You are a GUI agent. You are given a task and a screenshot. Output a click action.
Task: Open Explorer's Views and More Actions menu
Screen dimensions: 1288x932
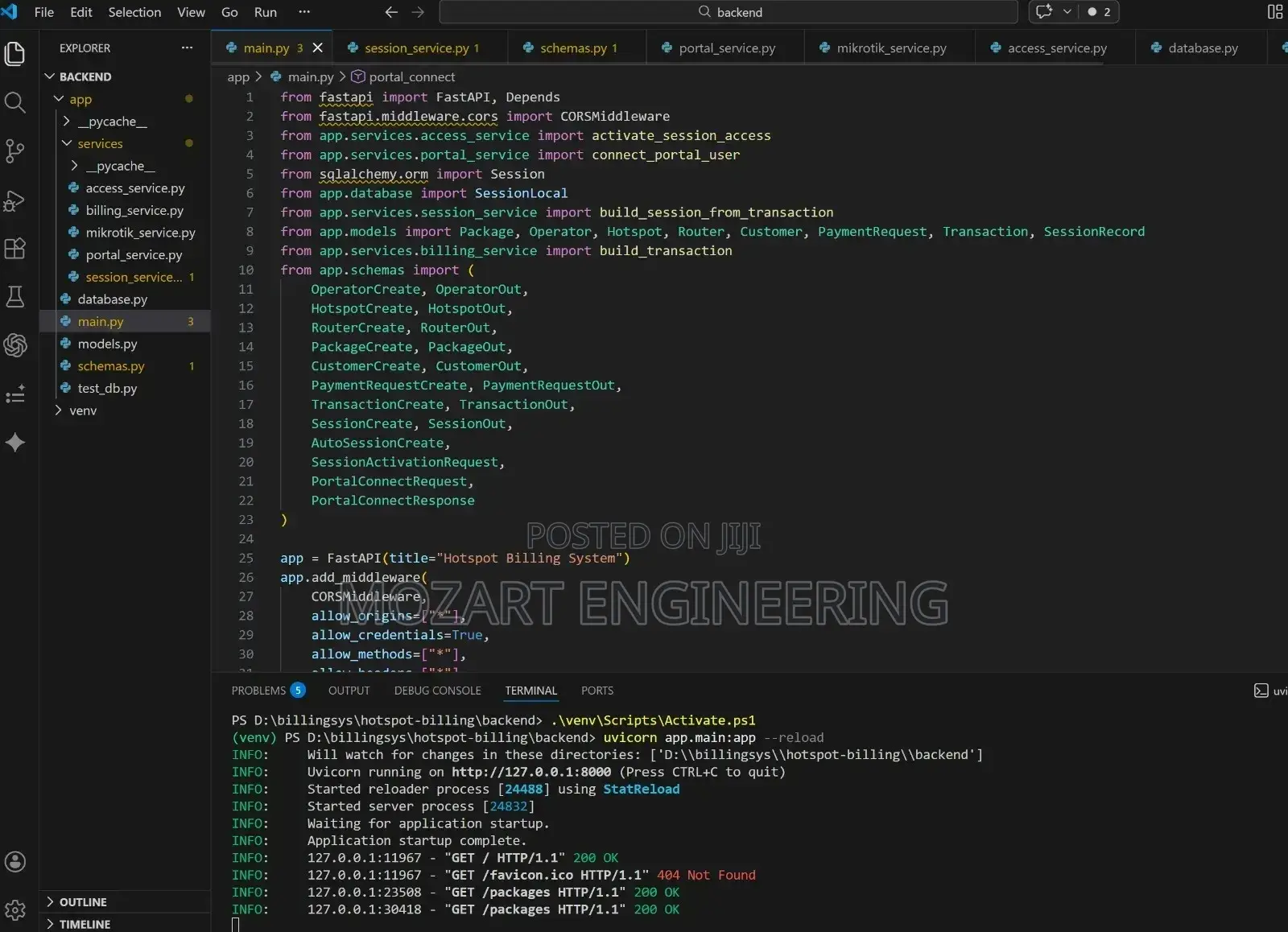tap(188, 48)
